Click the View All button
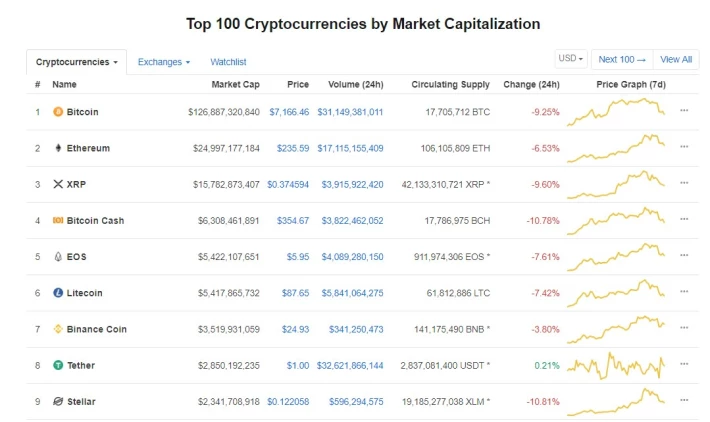The width and height of the screenshot is (710, 422). click(x=676, y=59)
